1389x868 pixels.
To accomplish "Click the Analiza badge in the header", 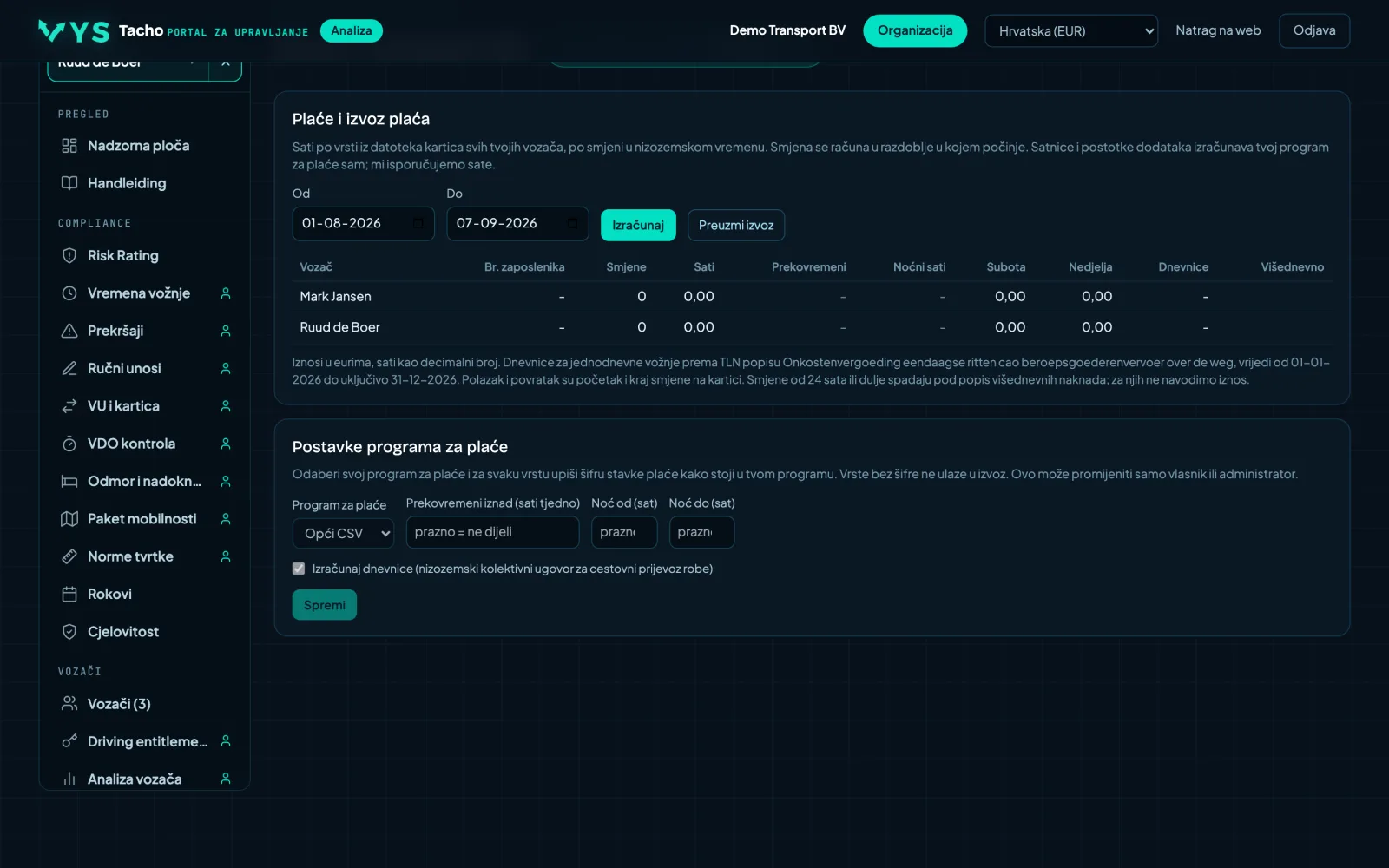I will [x=352, y=30].
